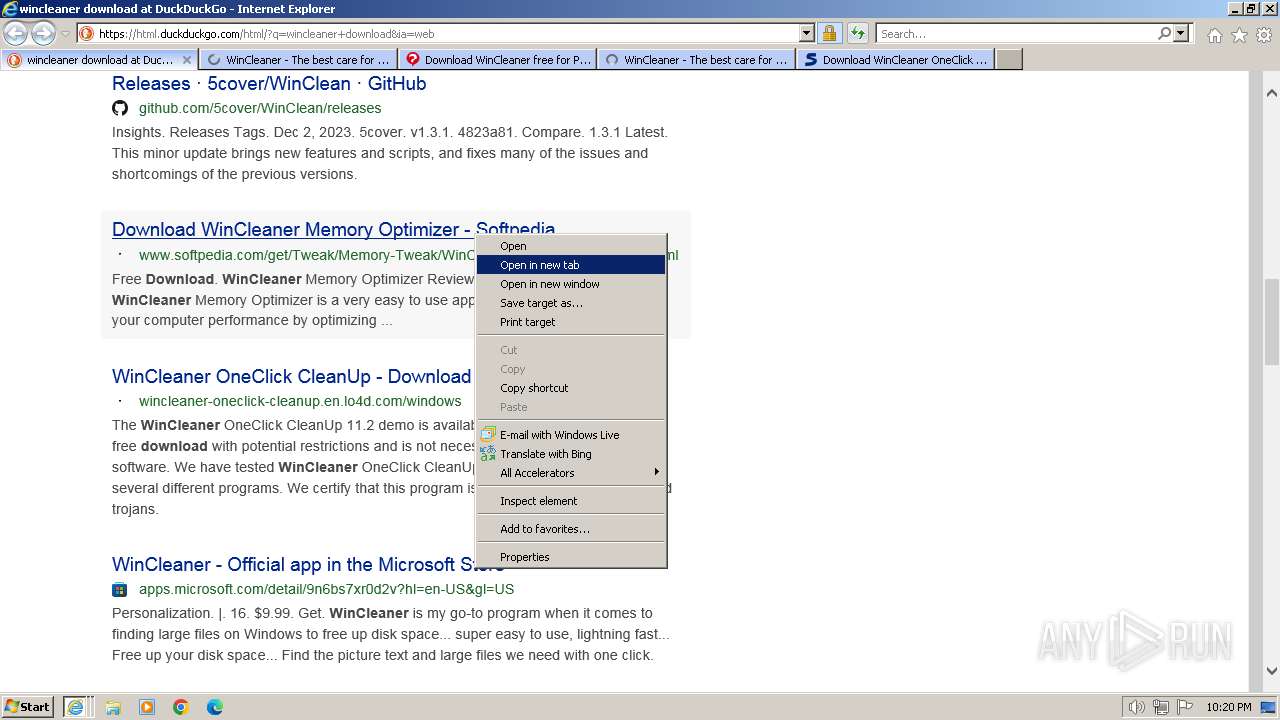Select Save target as...
Viewport: 1280px width, 720px height.
[571, 303]
